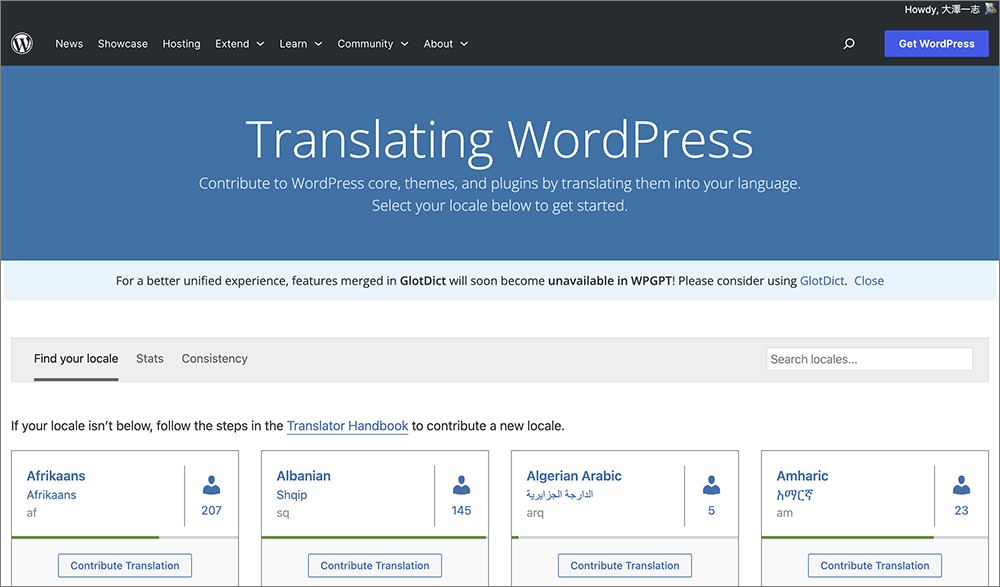Screen dimensions: 1000x587
Task: Click the Albanian contributors person icon
Action: point(461,485)
